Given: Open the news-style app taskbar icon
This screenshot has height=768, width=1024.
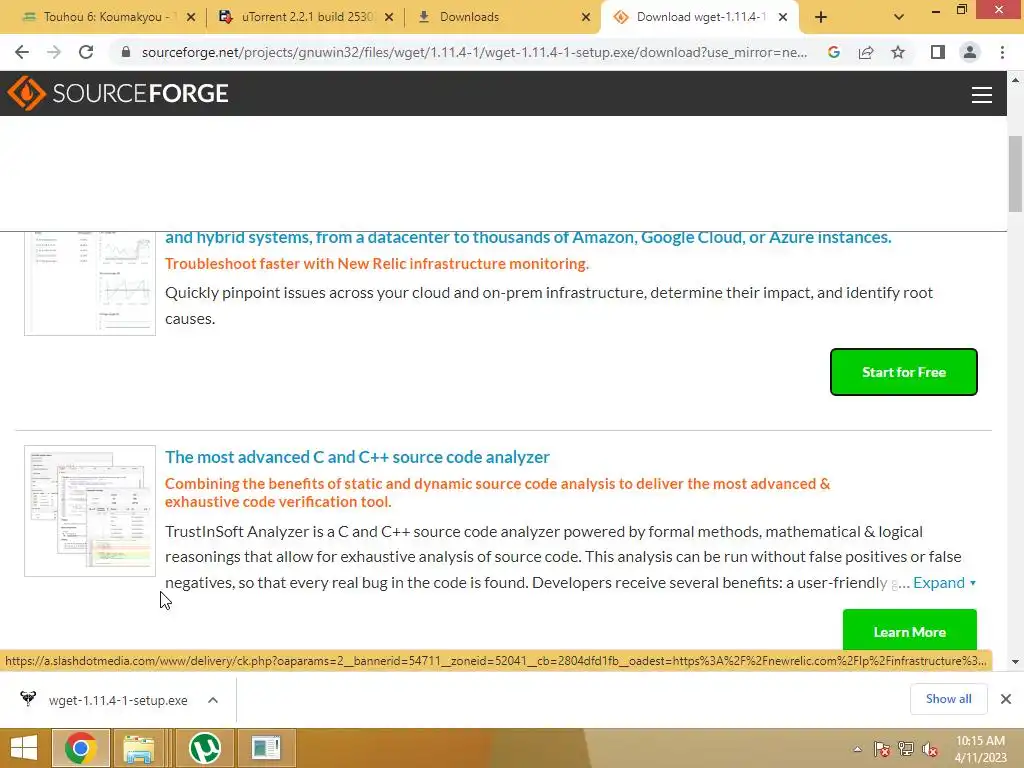Looking at the screenshot, I should (x=266, y=748).
